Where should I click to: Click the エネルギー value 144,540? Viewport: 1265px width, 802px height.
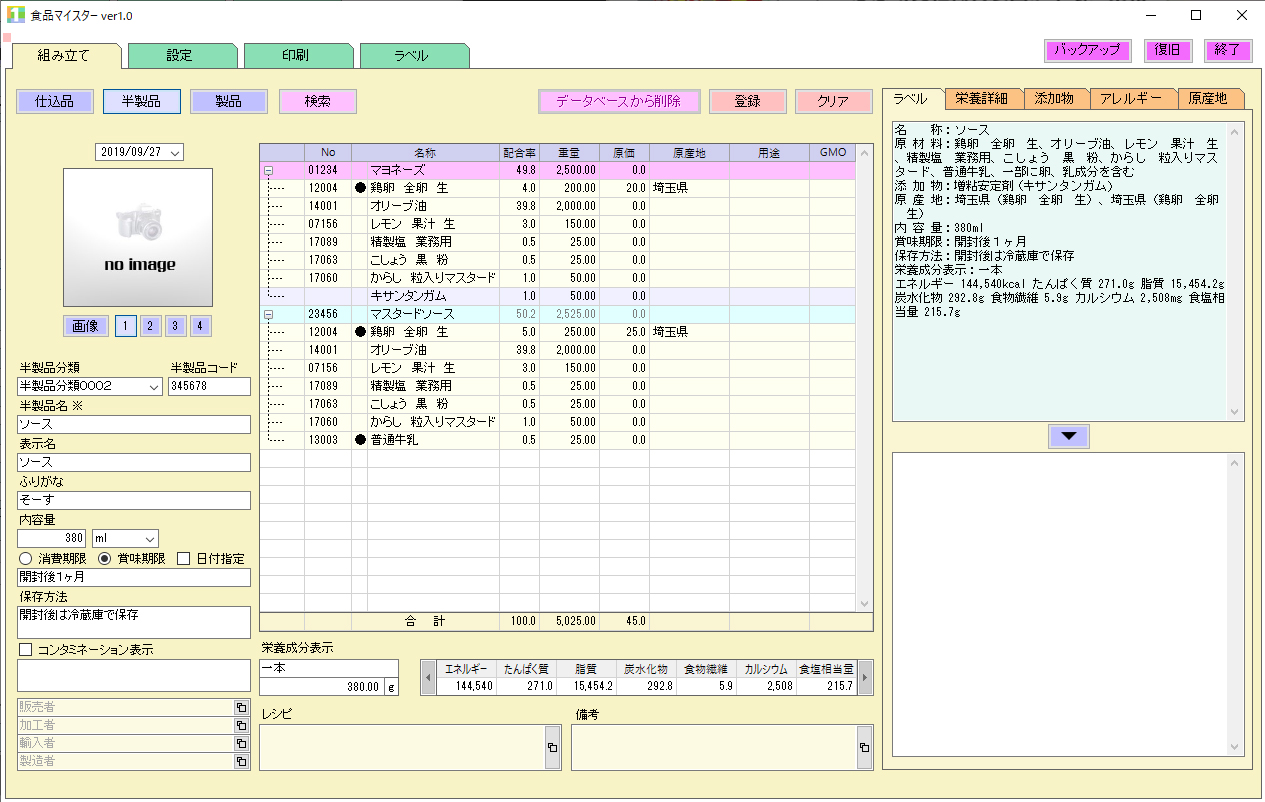pyautogui.click(x=467, y=686)
